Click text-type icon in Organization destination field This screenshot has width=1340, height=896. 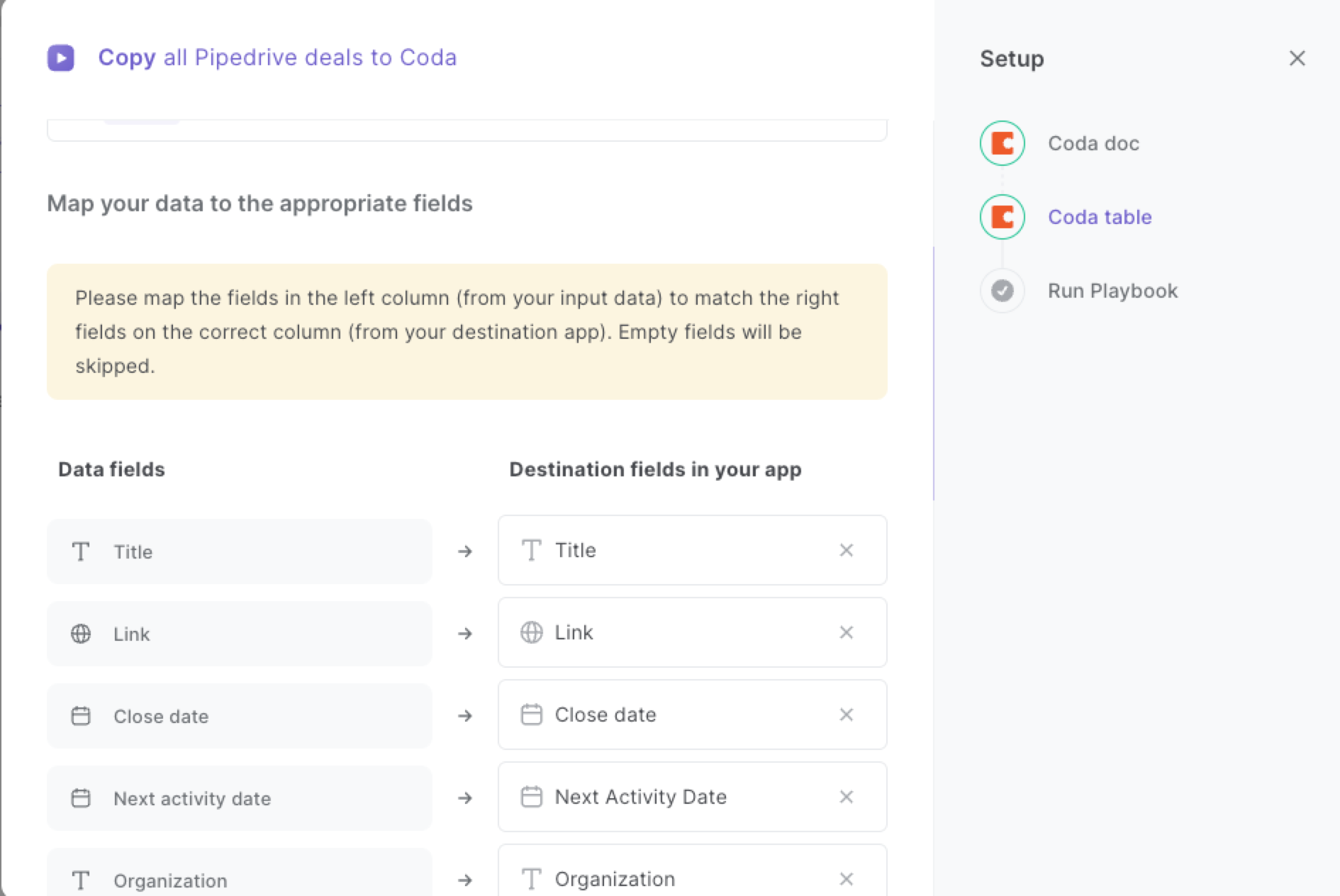[531, 879]
